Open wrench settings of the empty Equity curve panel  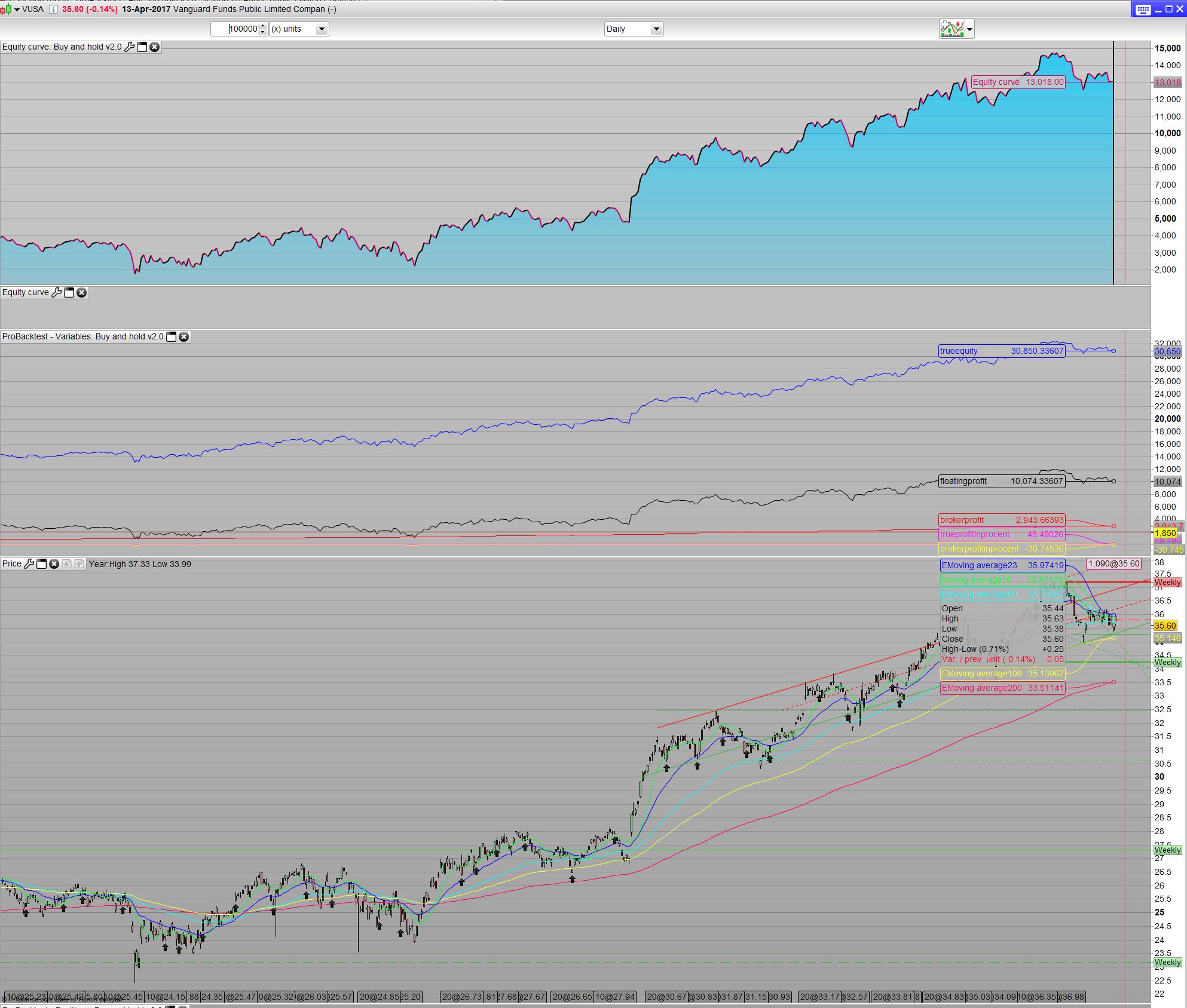(x=56, y=292)
